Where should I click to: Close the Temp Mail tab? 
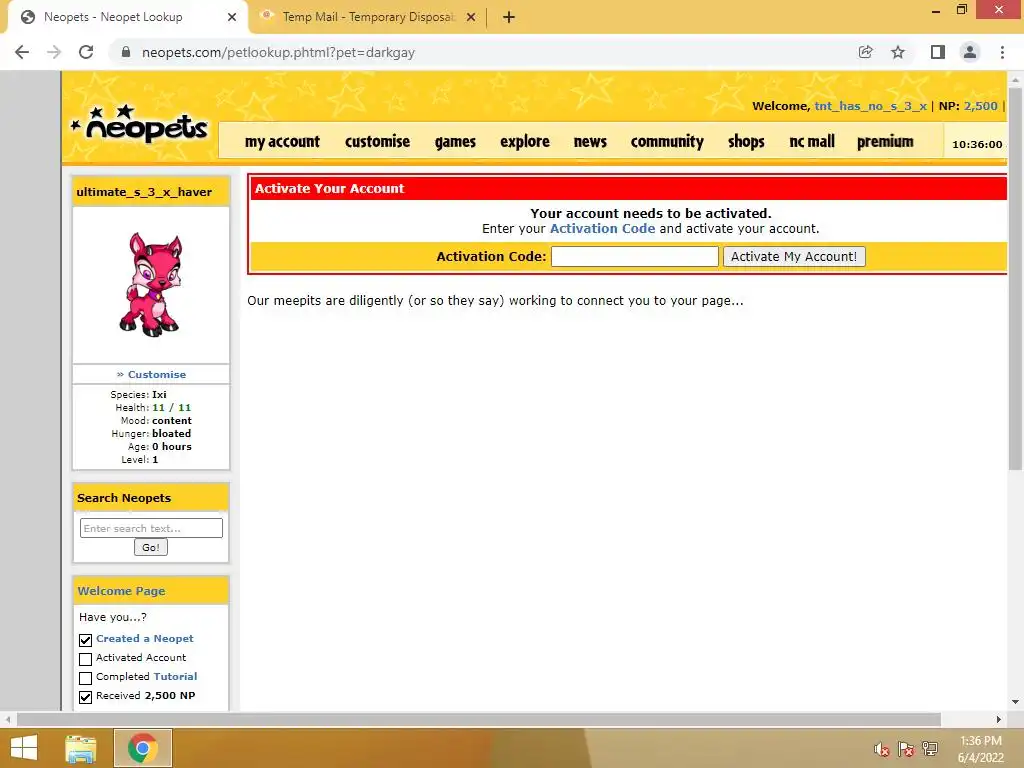(471, 17)
